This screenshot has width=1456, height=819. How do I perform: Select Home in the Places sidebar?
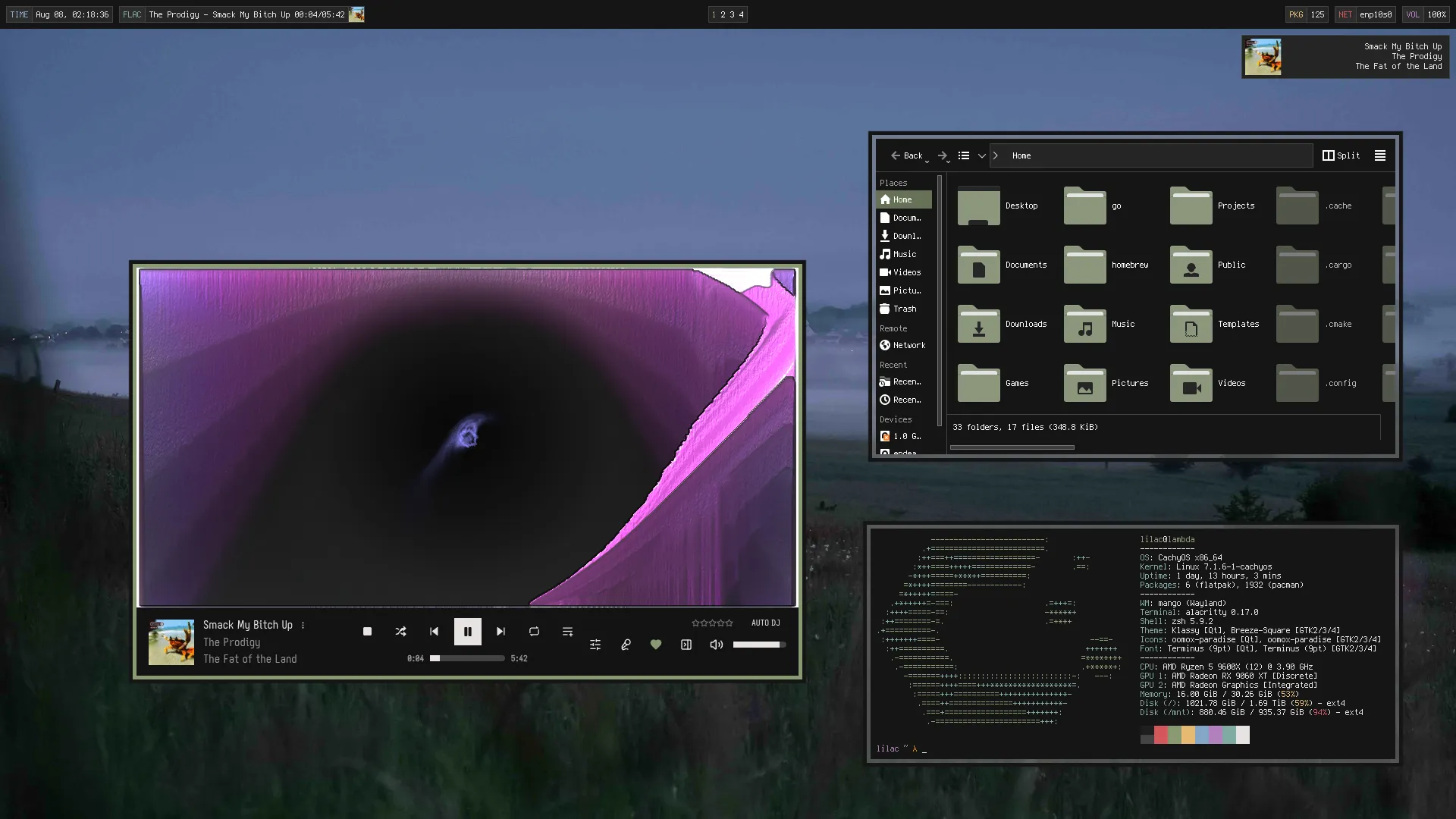coord(903,199)
